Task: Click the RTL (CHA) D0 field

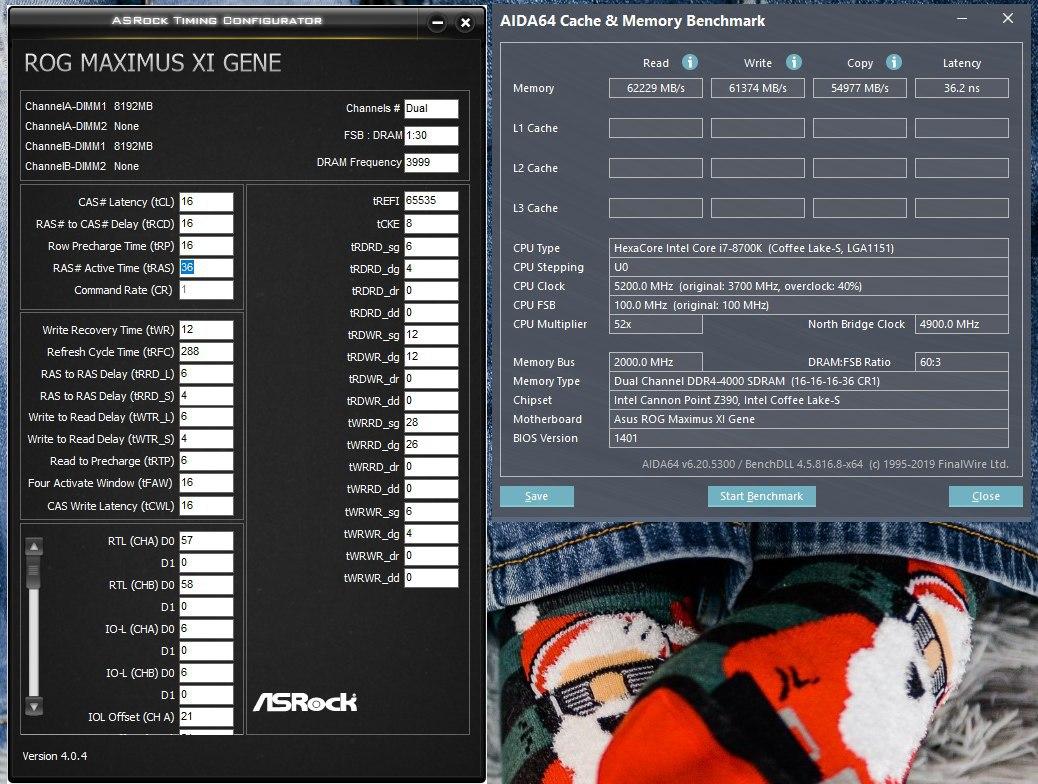Action: point(207,541)
